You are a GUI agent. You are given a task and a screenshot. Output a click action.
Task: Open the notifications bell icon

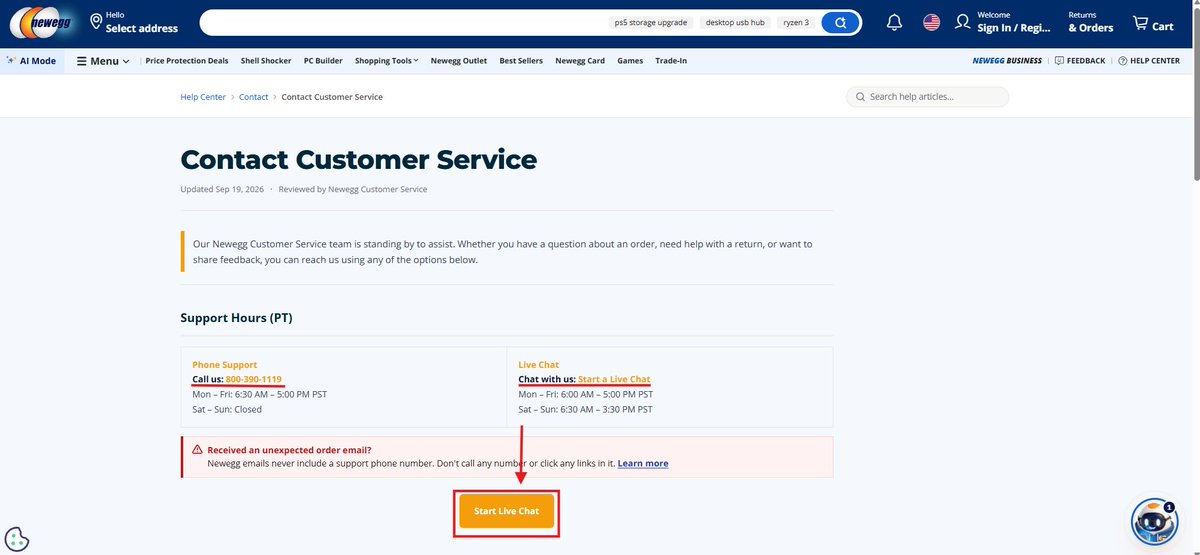point(894,22)
